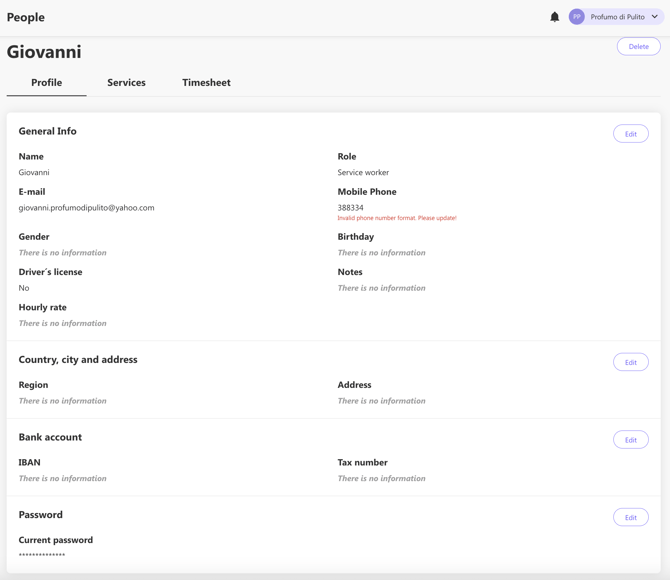The image size is (670, 580).
Task: Switch to the Profile tab
Action: click(x=47, y=82)
